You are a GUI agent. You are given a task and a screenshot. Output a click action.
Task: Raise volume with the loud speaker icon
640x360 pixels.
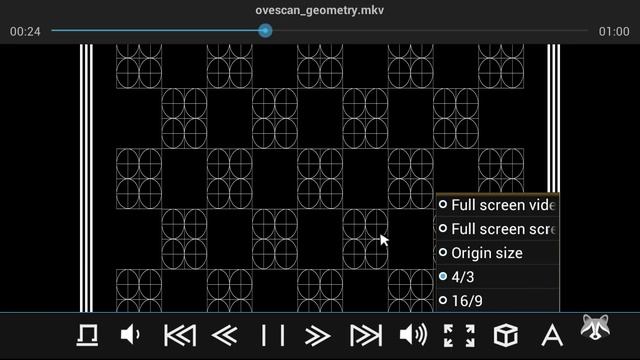tap(413, 335)
